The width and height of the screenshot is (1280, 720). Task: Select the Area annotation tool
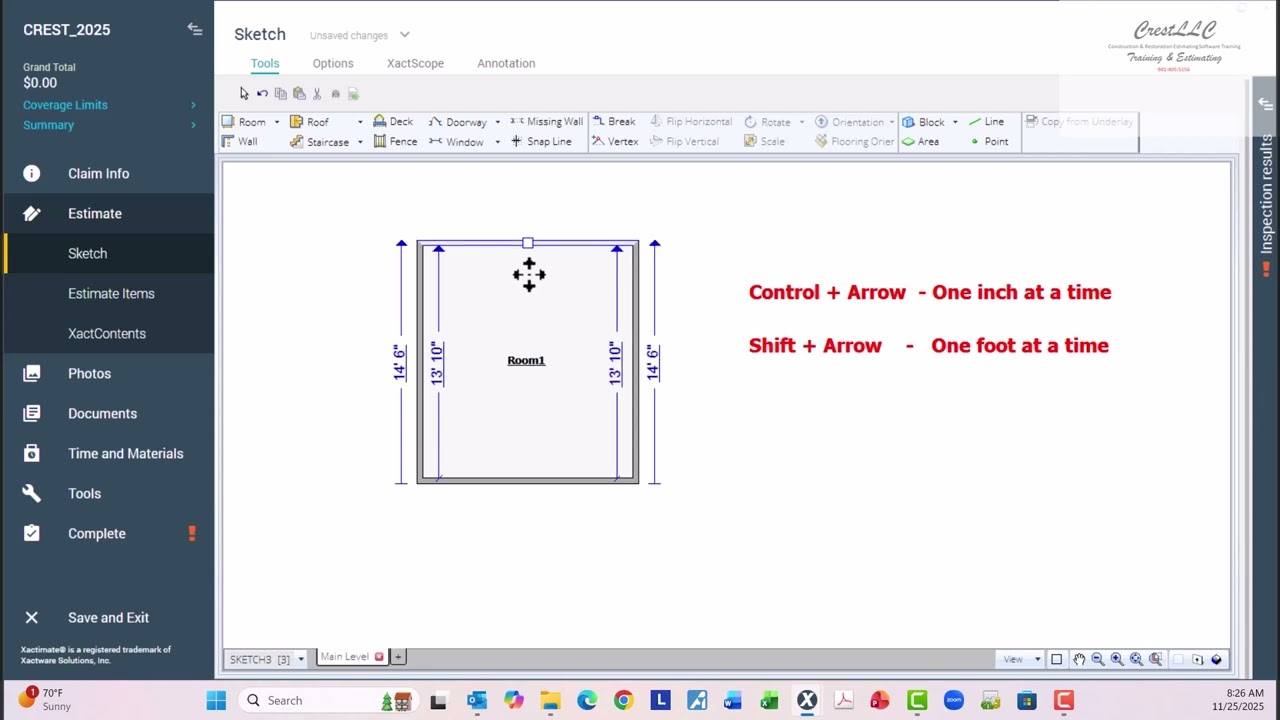point(920,142)
